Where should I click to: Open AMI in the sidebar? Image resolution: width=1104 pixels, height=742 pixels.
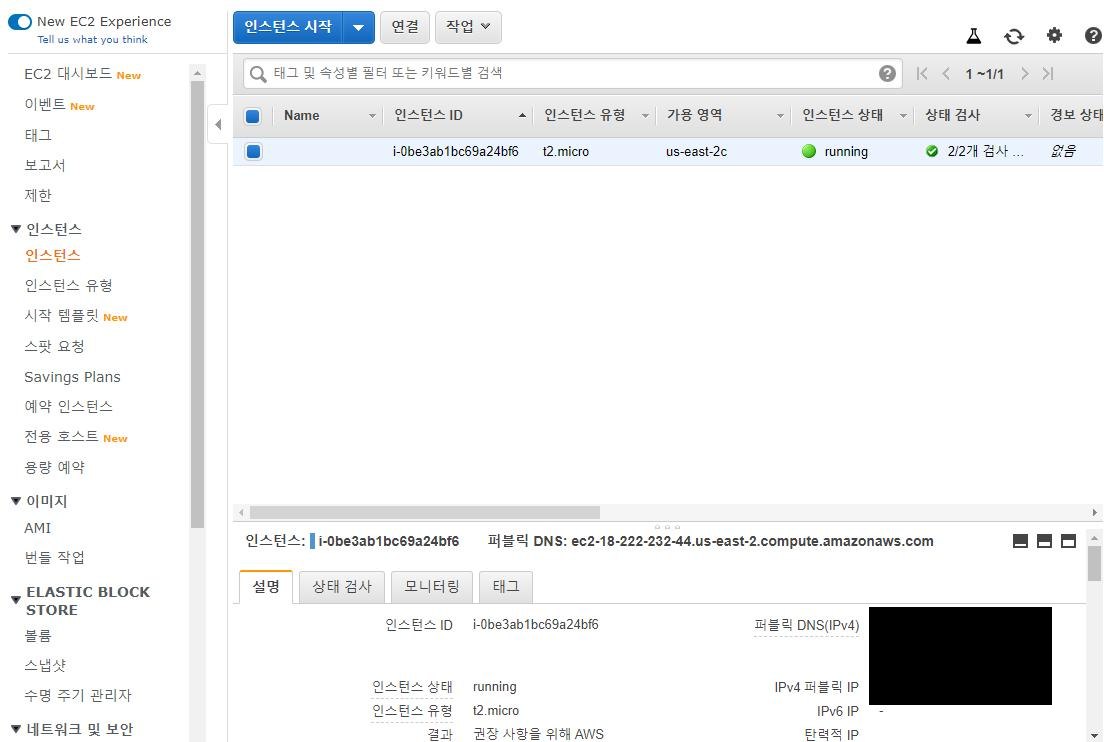pos(37,528)
